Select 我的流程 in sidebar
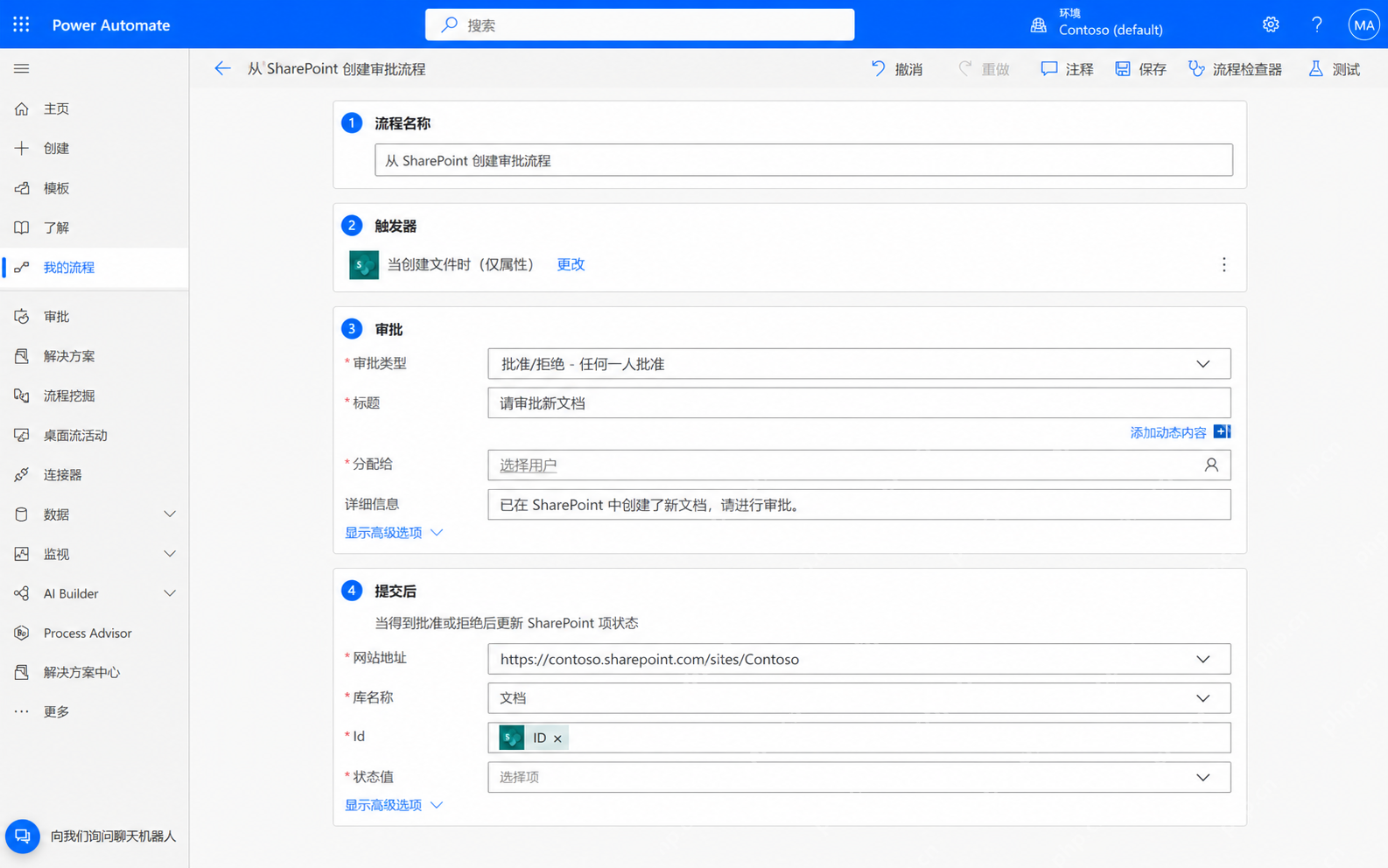1388x868 pixels. [x=95, y=267]
